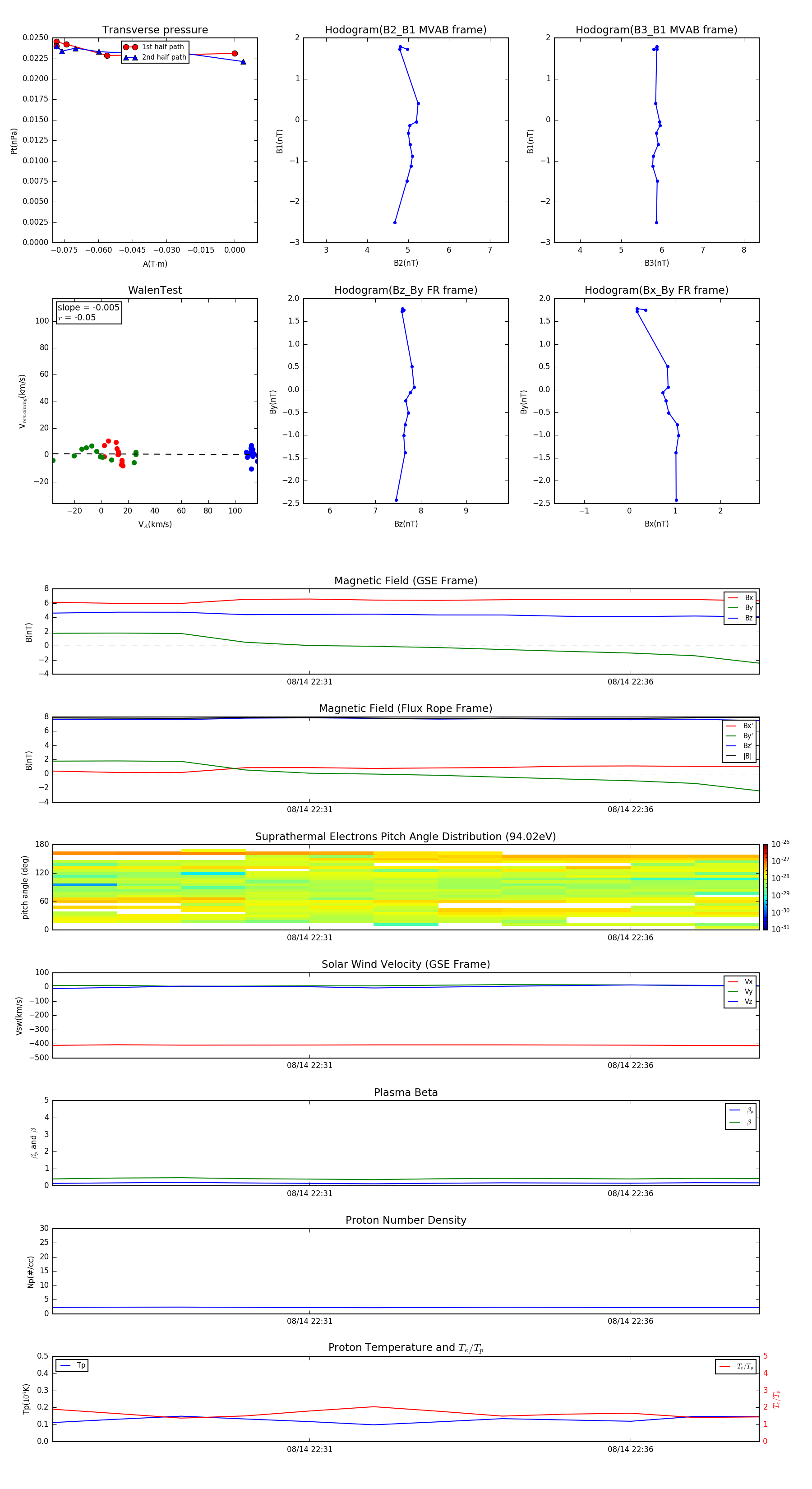Screen dimensions: 812x1489
Task: Select the Tp legend entry
Action: pos(72,1365)
